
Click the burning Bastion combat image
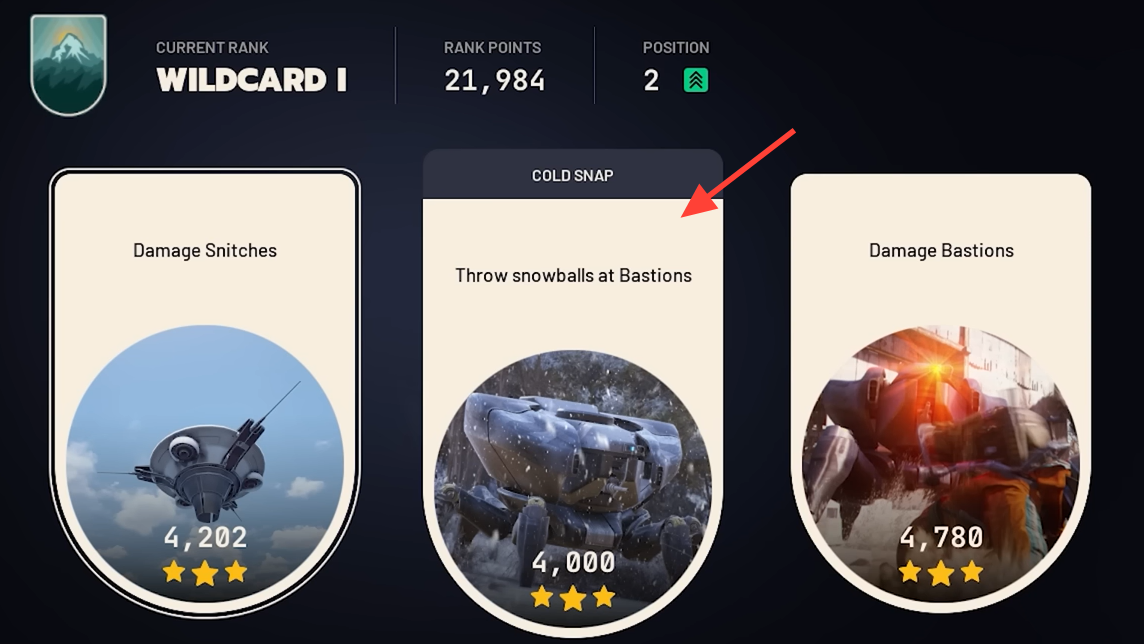[x=940, y=464]
